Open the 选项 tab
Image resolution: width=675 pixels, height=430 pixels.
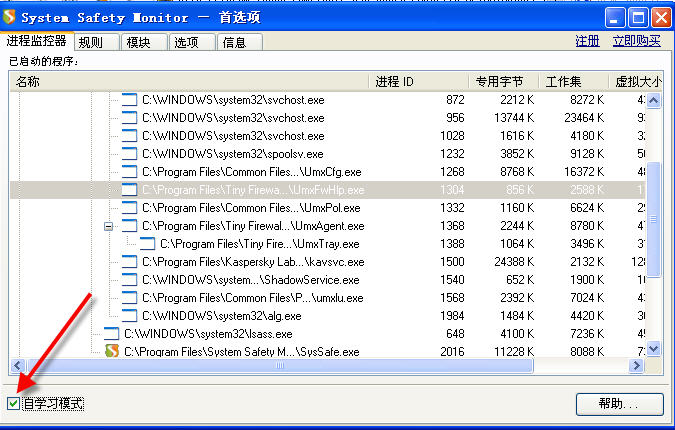[x=192, y=42]
